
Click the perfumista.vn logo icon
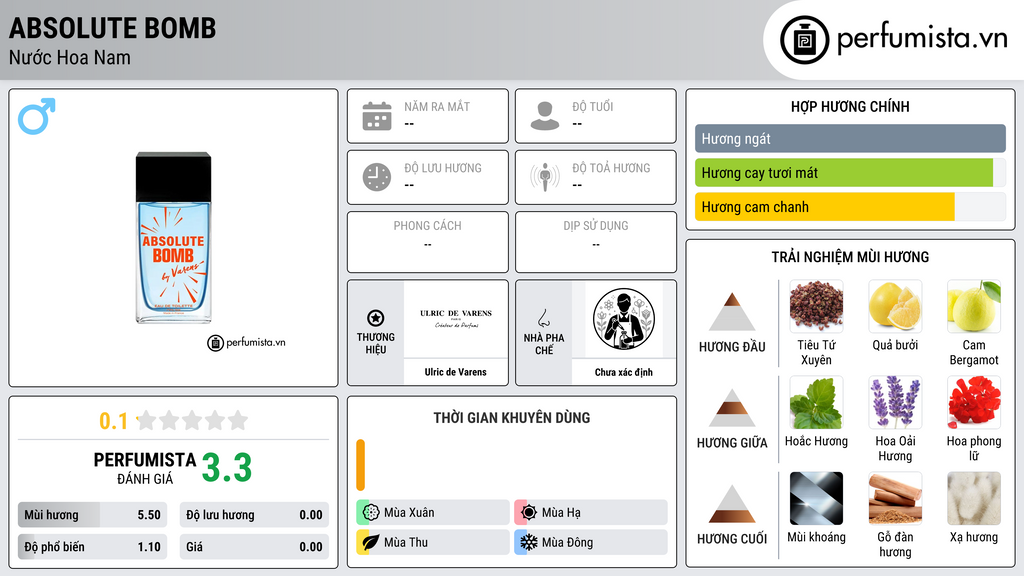pyautogui.click(x=804, y=40)
